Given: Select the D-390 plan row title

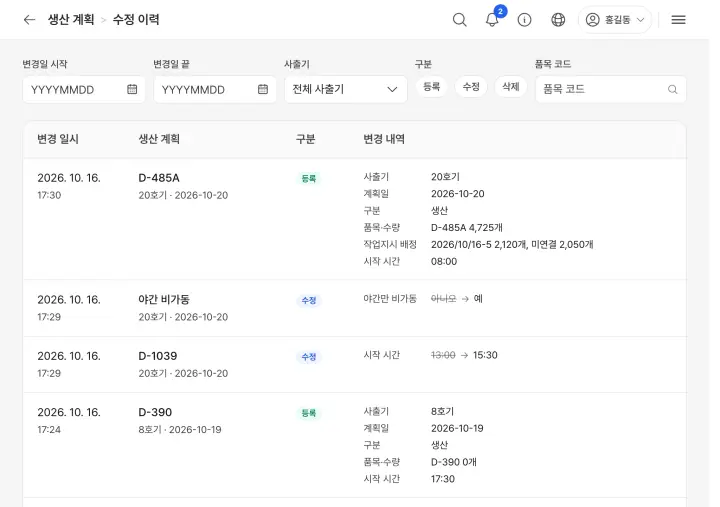Looking at the screenshot, I should [x=155, y=412].
